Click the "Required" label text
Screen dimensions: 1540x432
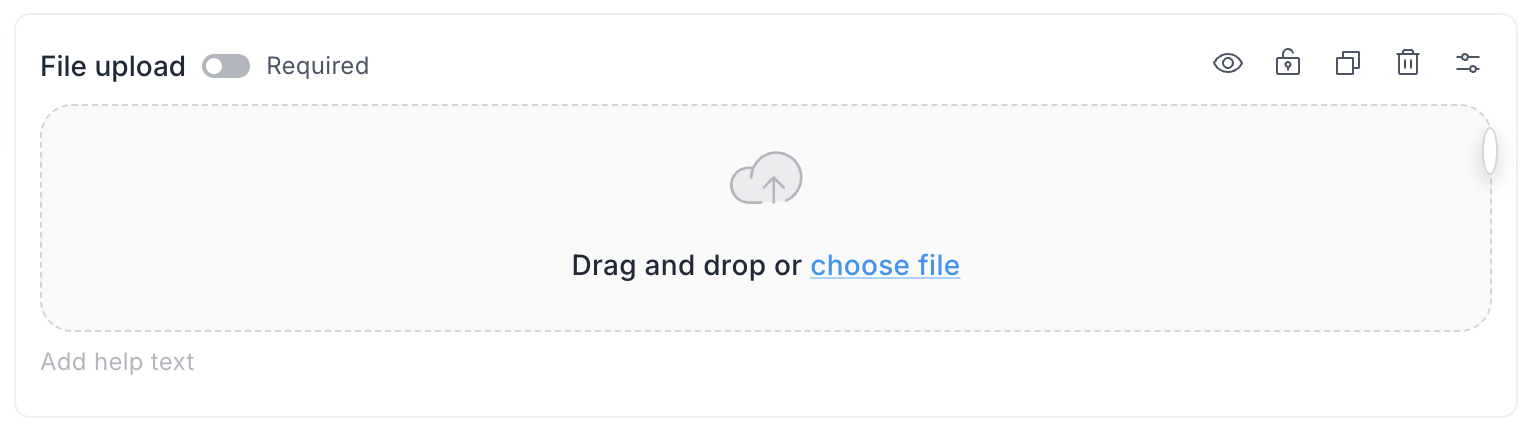(x=317, y=66)
